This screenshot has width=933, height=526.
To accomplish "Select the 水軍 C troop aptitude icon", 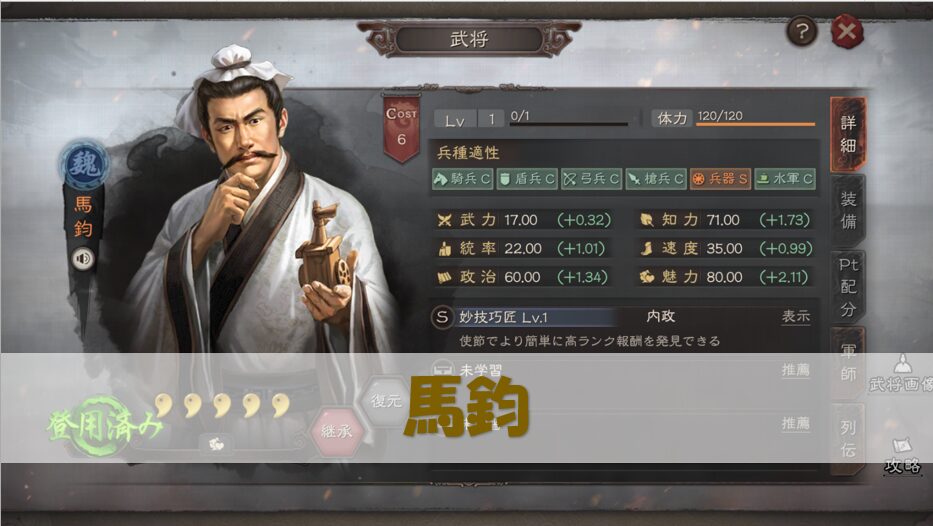I will 784,179.
